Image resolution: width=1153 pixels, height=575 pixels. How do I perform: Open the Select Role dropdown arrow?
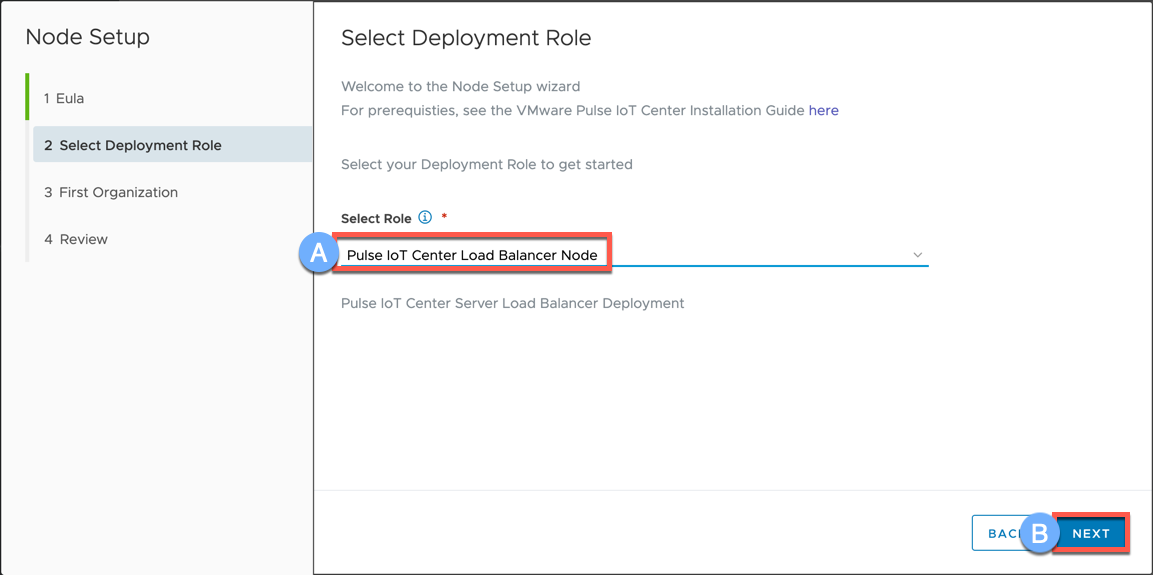[x=918, y=254]
